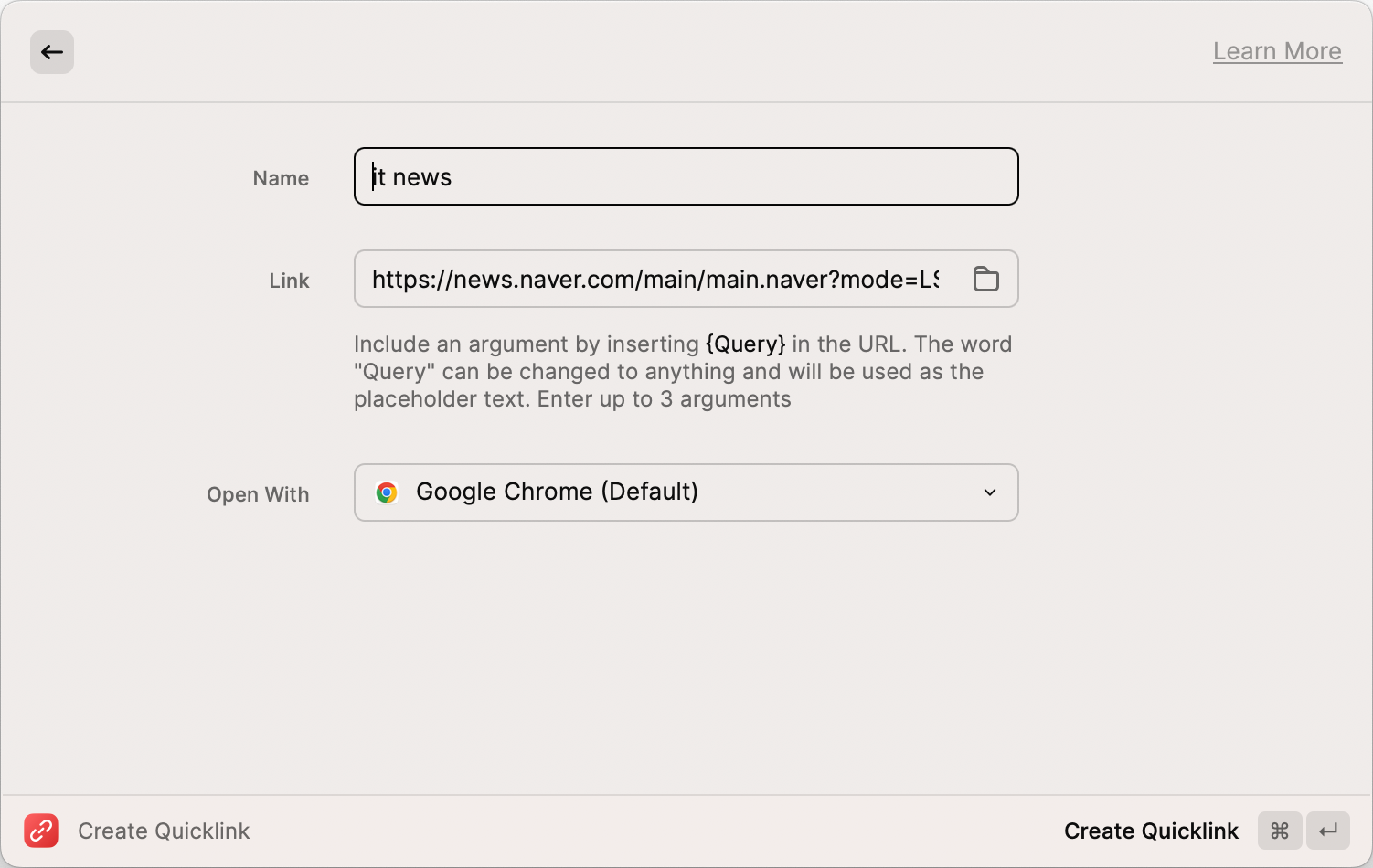Browse files with the folder icon
This screenshot has width=1373, height=868.
click(x=985, y=279)
